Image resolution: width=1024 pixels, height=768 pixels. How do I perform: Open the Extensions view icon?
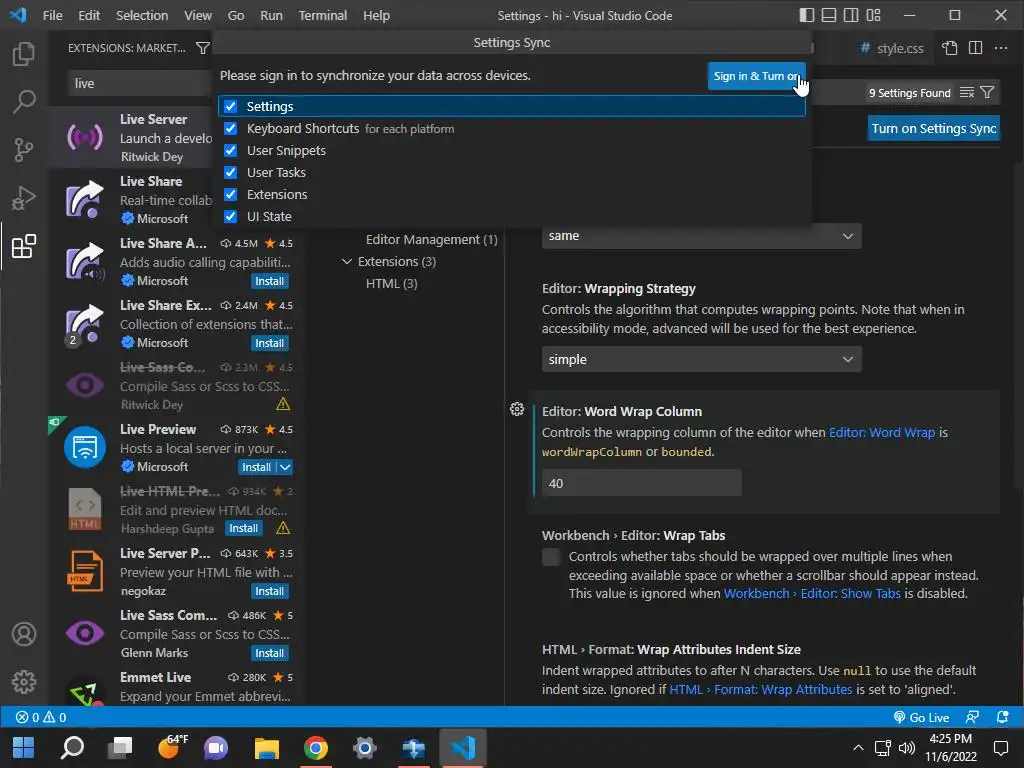click(x=24, y=246)
